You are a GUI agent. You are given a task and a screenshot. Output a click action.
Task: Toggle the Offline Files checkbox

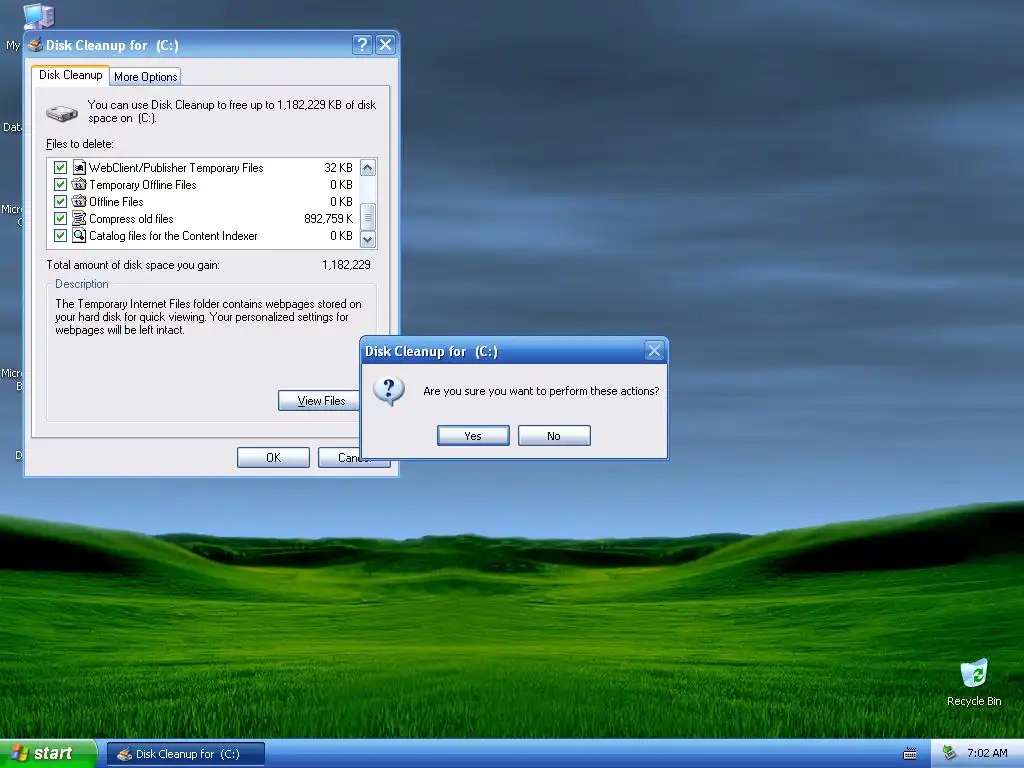tap(61, 202)
